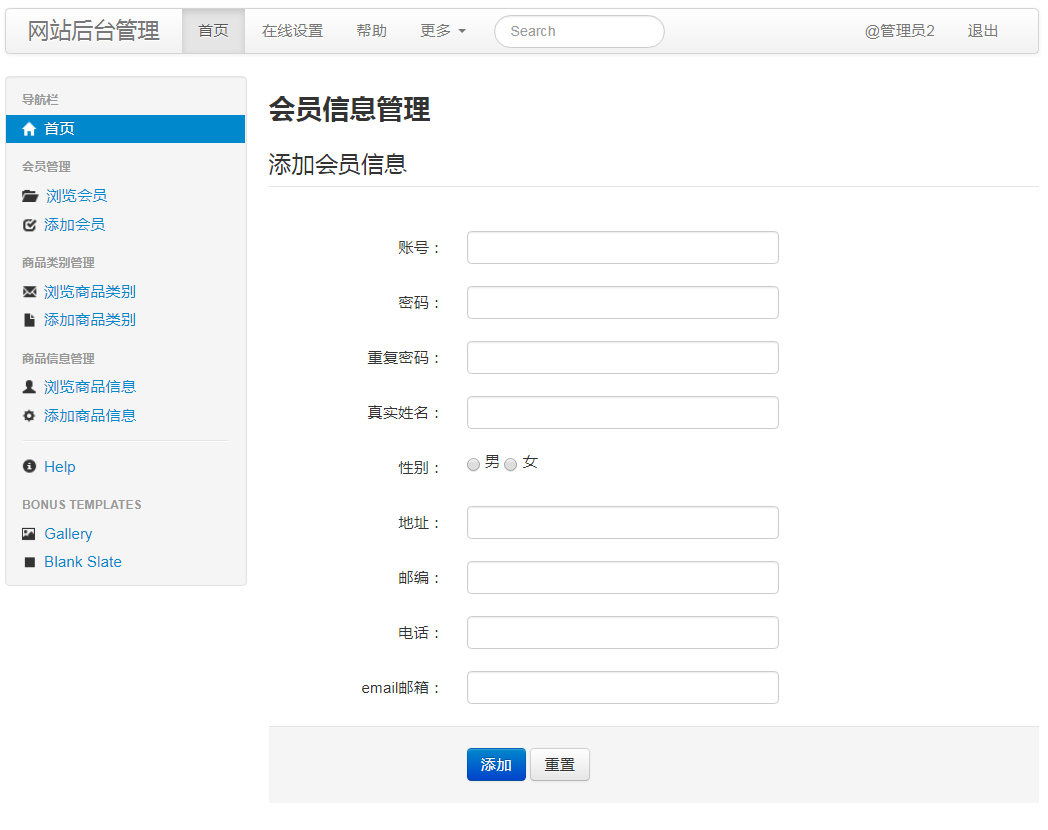Click the folder icon next to 浏览会员
The image size is (1048, 830).
pos(29,196)
